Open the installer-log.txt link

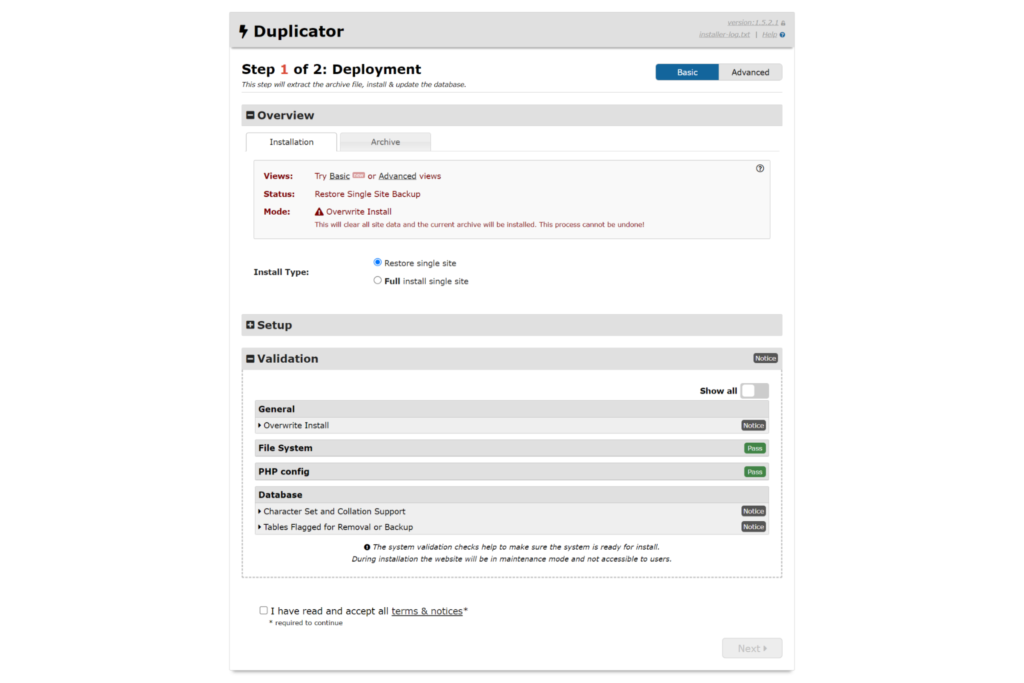[x=724, y=35]
